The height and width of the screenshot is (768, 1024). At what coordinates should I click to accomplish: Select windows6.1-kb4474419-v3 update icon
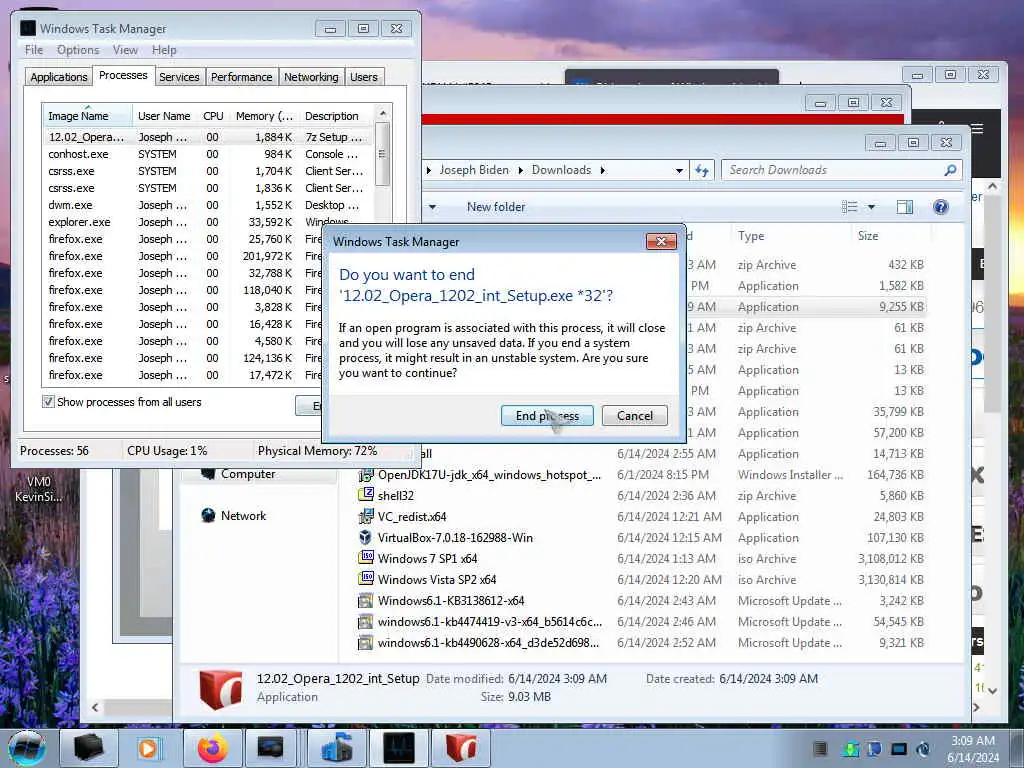(366, 622)
